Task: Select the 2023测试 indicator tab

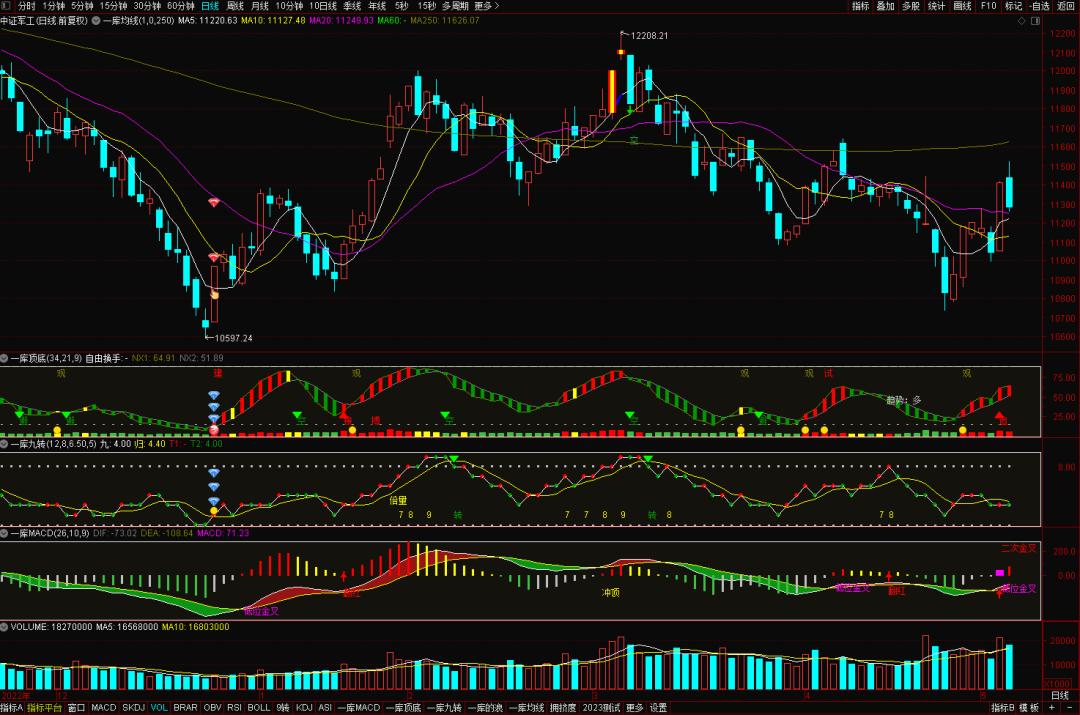Action: 601,707
